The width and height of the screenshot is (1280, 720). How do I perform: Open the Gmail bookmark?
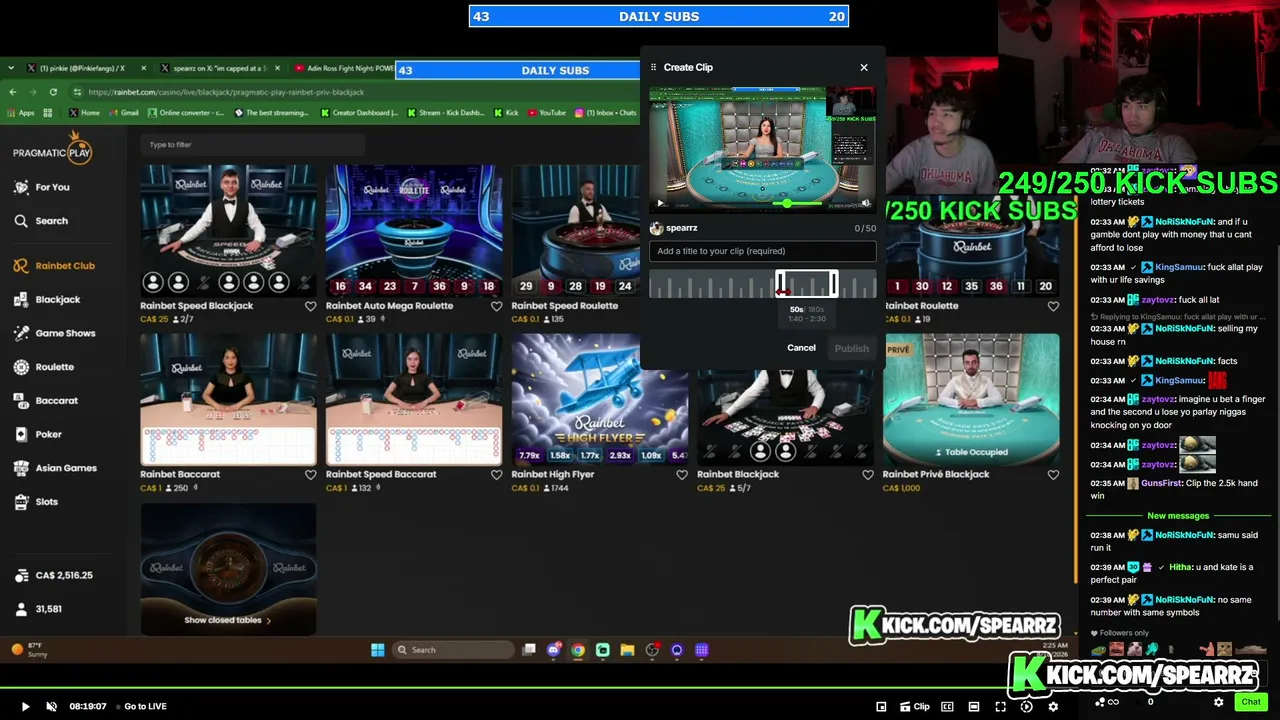point(123,113)
